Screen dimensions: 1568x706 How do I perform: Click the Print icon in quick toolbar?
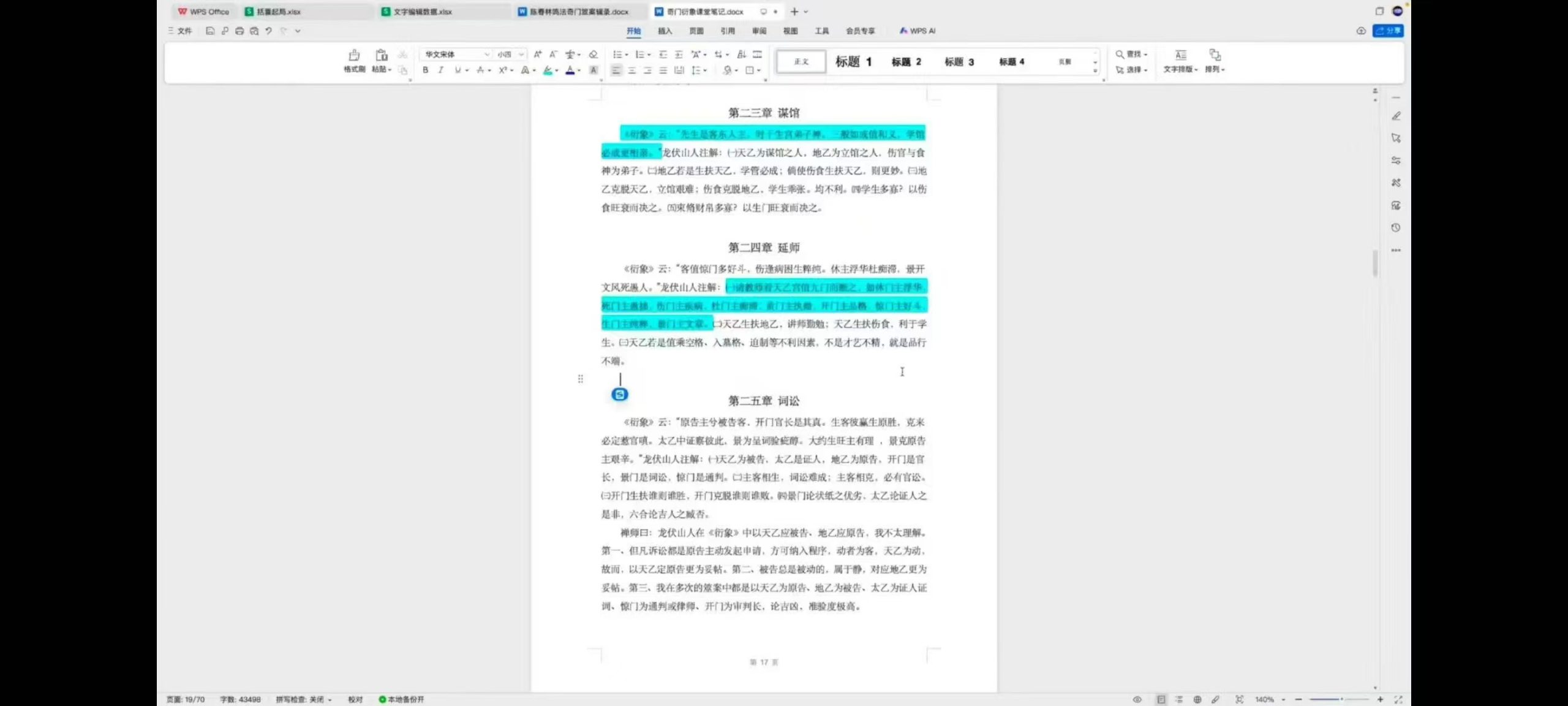239,31
